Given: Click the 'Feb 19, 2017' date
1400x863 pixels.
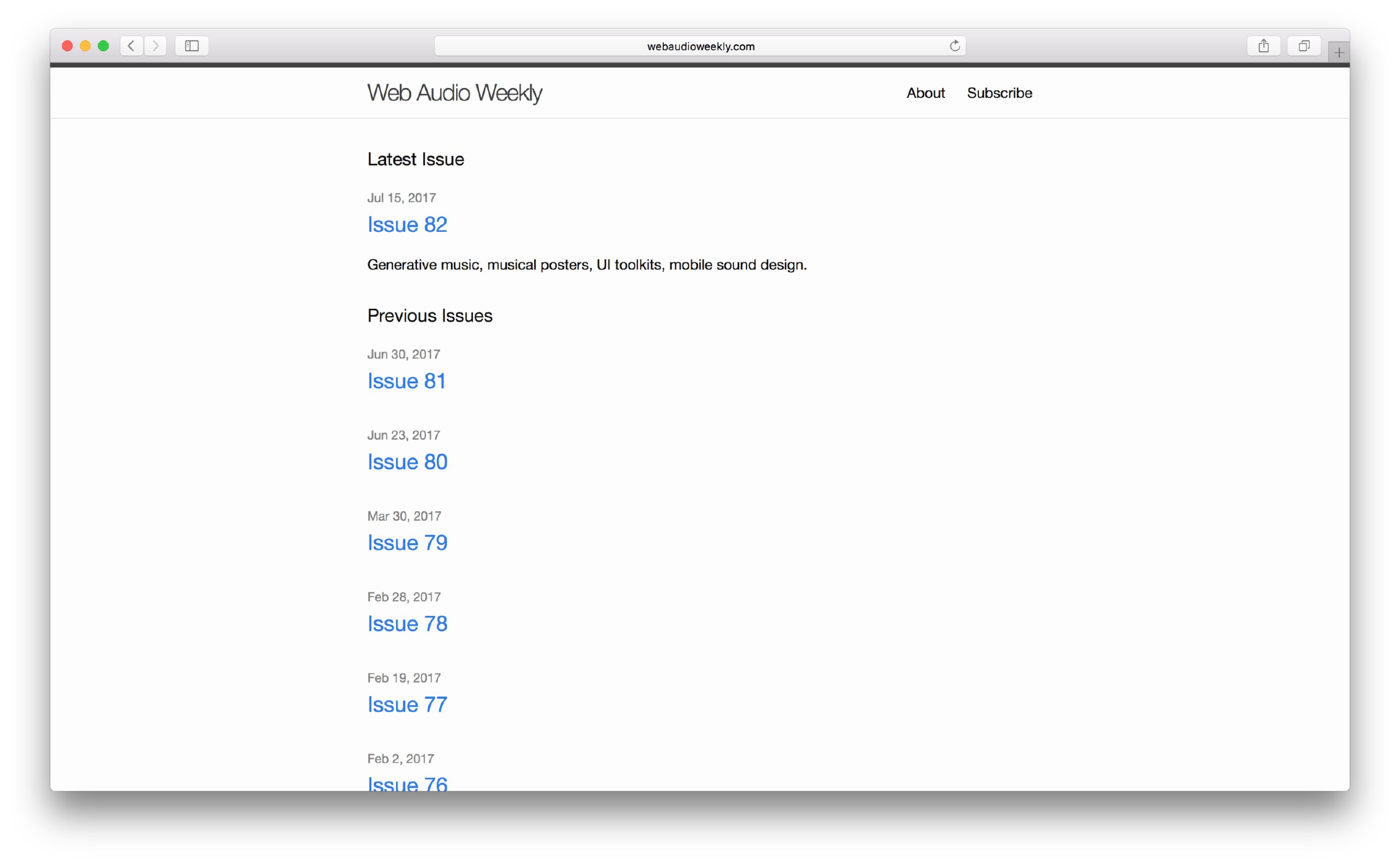Looking at the screenshot, I should click(404, 678).
